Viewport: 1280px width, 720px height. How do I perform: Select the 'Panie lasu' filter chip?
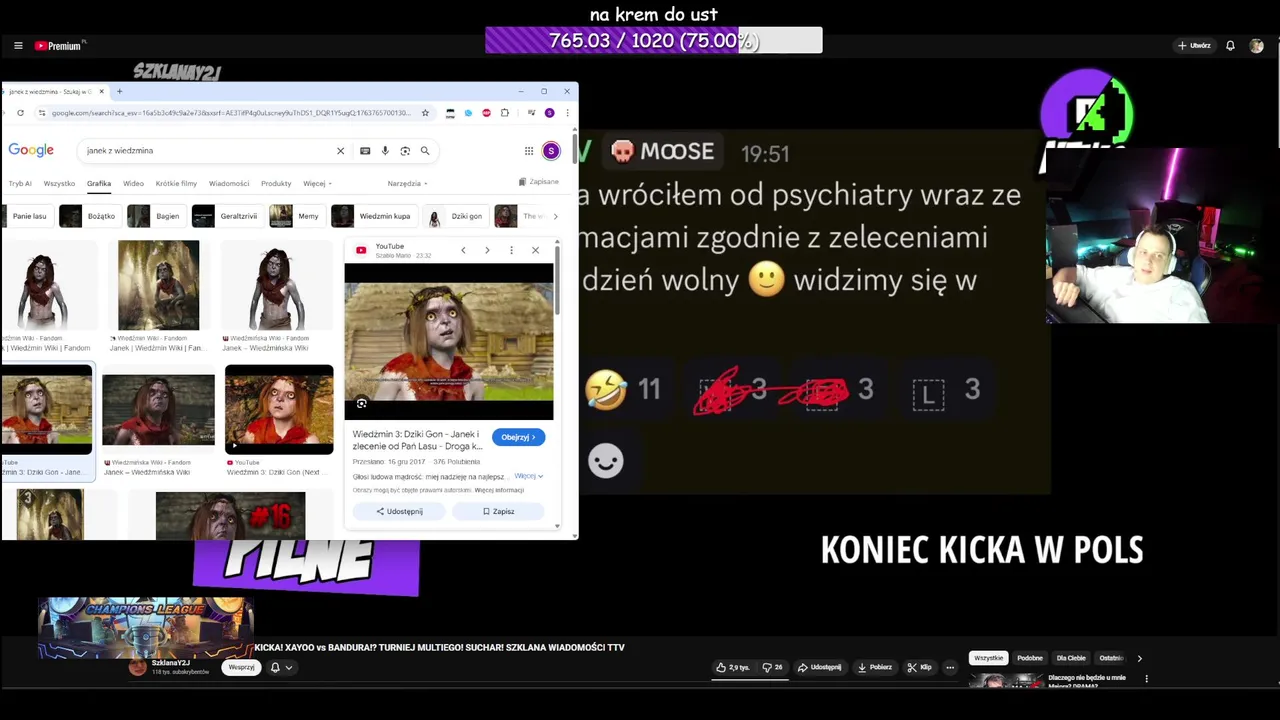27,216
